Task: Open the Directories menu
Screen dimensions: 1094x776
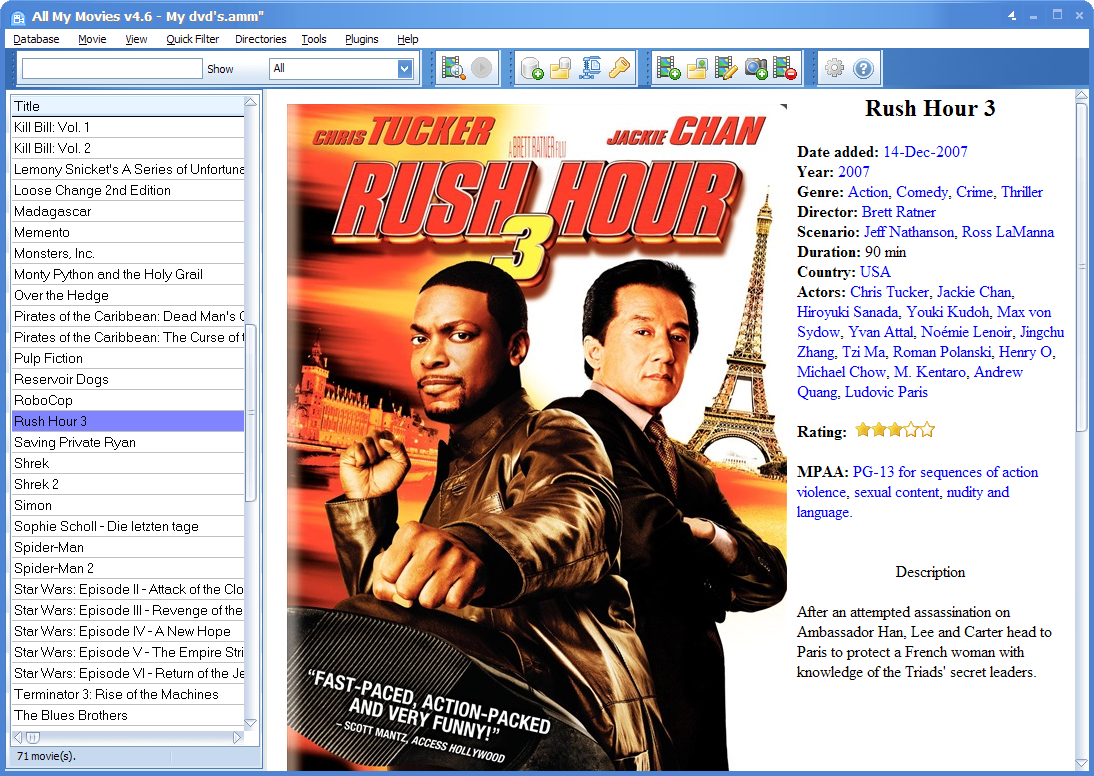Action: [x=260, y=39]
